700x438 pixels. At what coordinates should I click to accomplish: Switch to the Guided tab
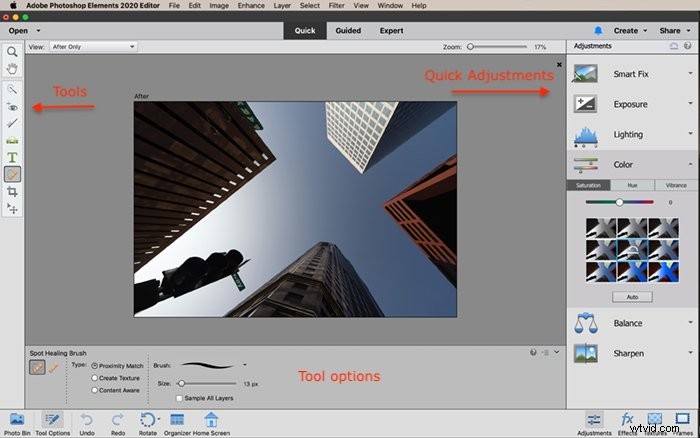[x=348, y=31]
